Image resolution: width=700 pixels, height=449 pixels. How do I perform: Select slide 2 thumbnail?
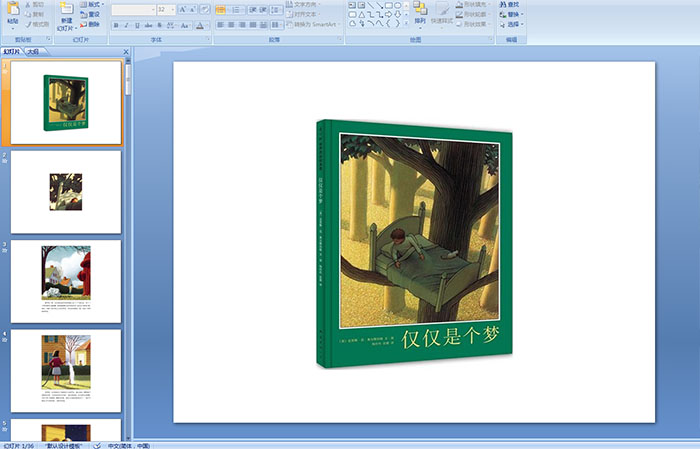point(66,192)
